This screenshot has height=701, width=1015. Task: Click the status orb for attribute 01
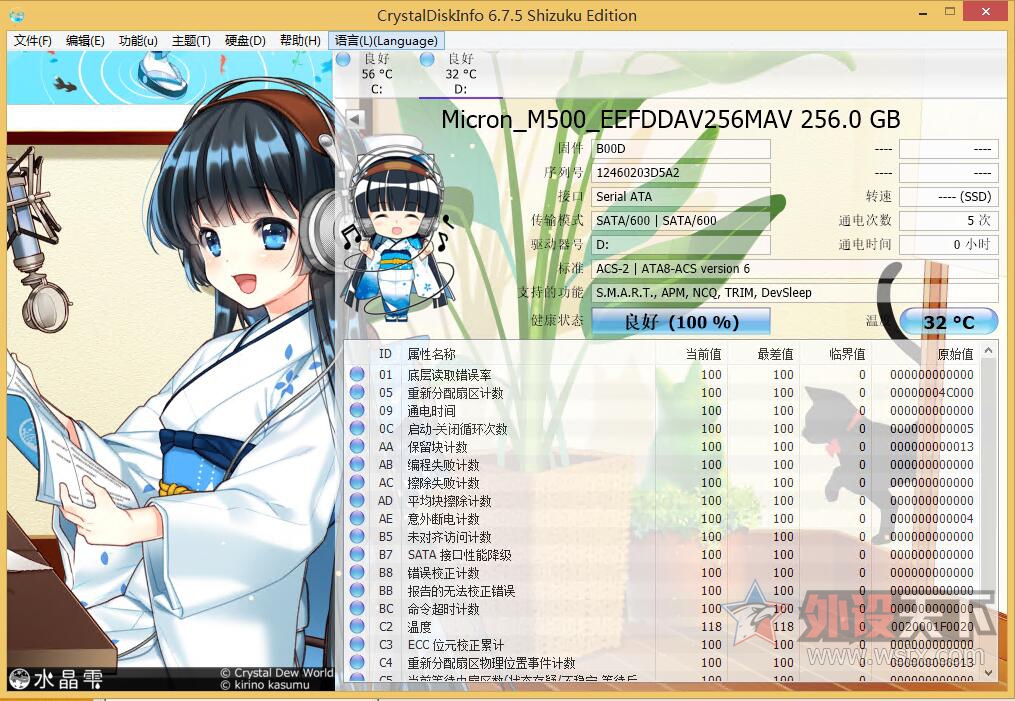coord(357,374)
